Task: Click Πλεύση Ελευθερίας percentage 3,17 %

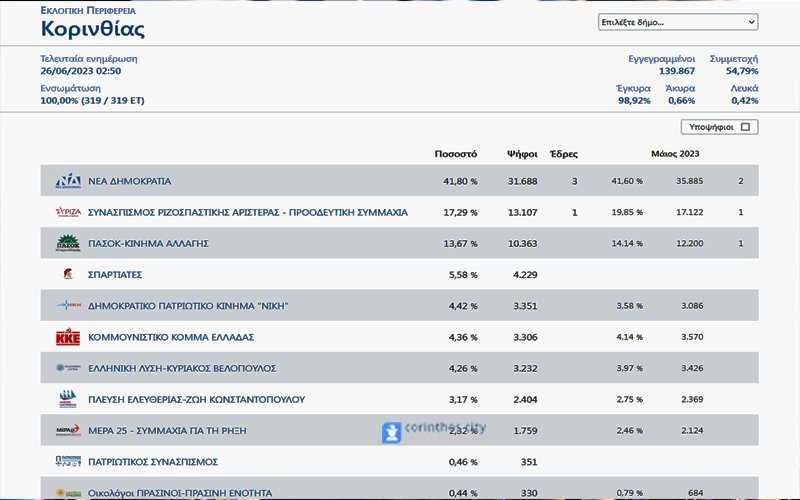Action: [463, 399]
